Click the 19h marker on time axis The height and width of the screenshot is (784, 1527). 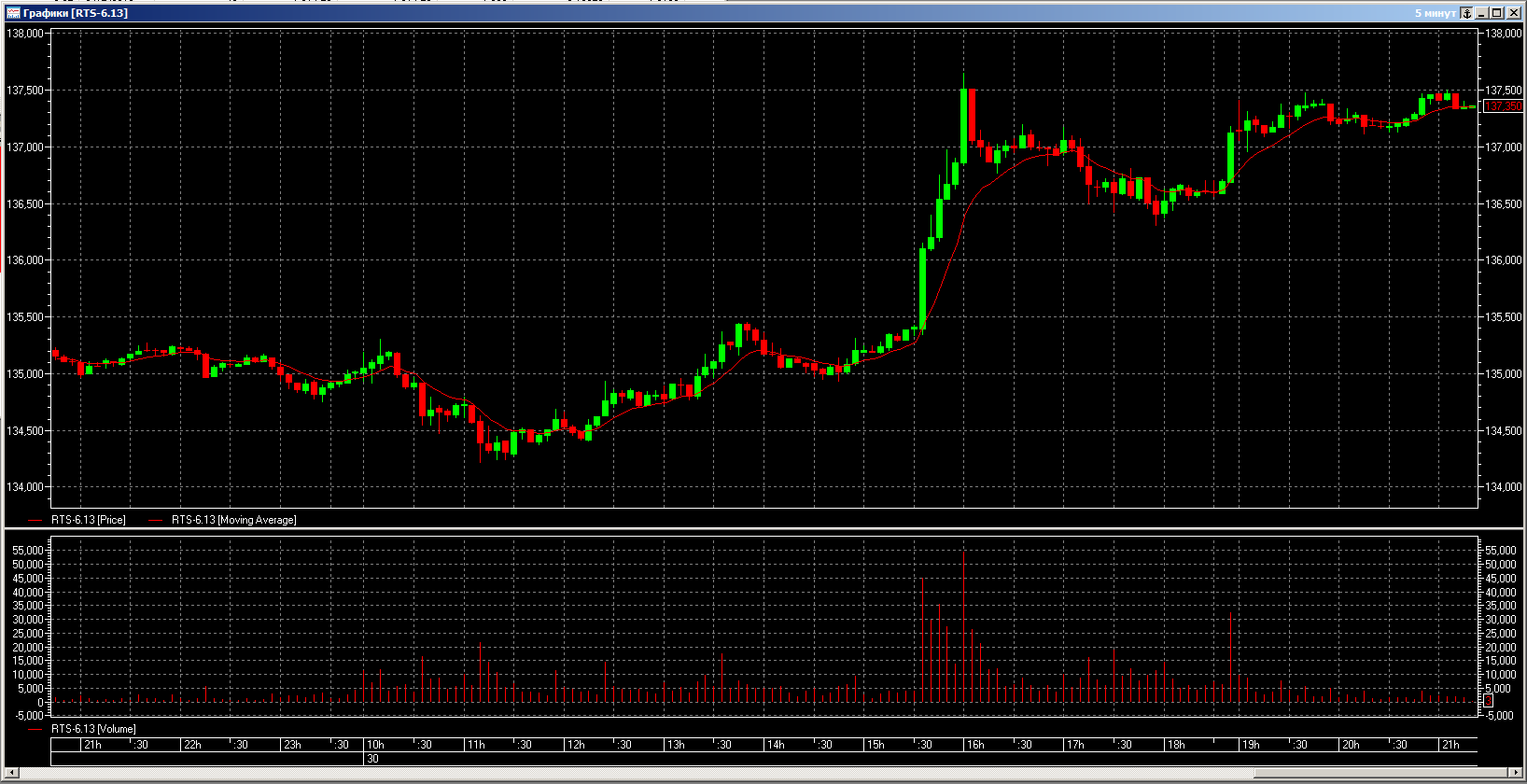pyautogui.click(x=1251, y=745)
